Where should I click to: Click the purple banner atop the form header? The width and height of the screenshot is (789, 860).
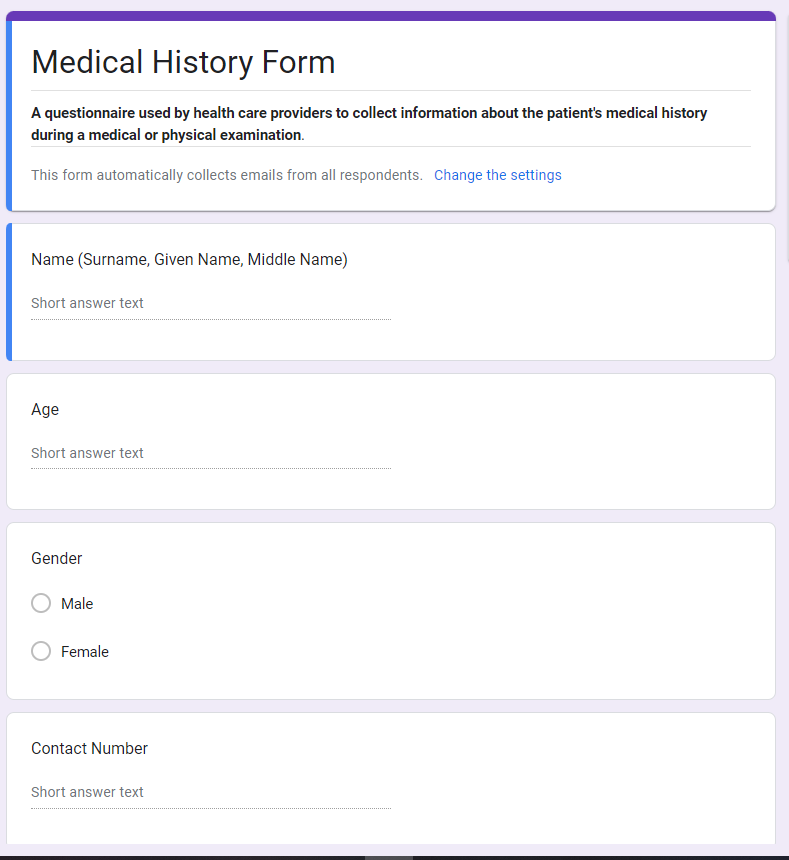391,16
